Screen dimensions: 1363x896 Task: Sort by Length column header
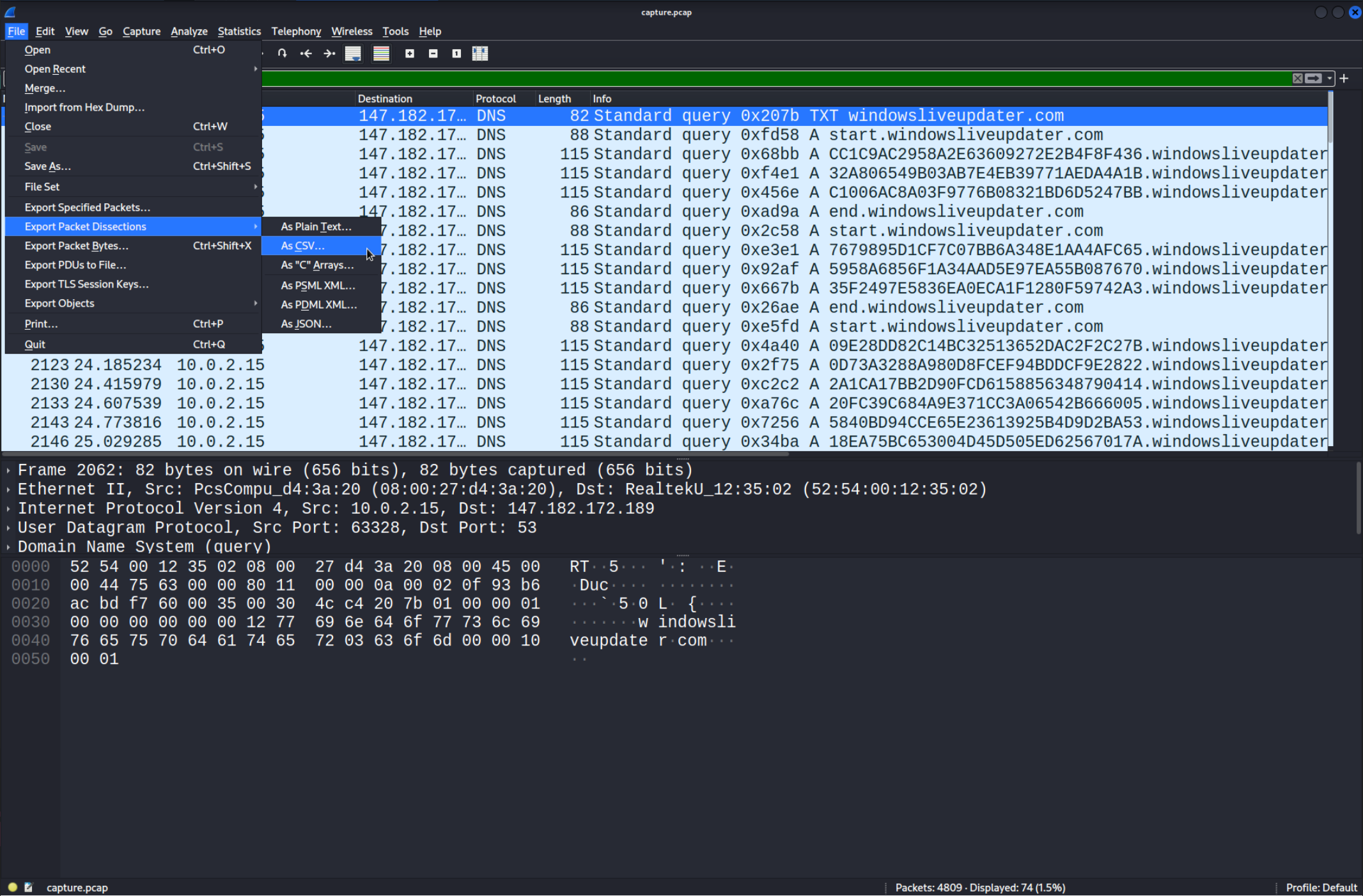tap(562, 98)
